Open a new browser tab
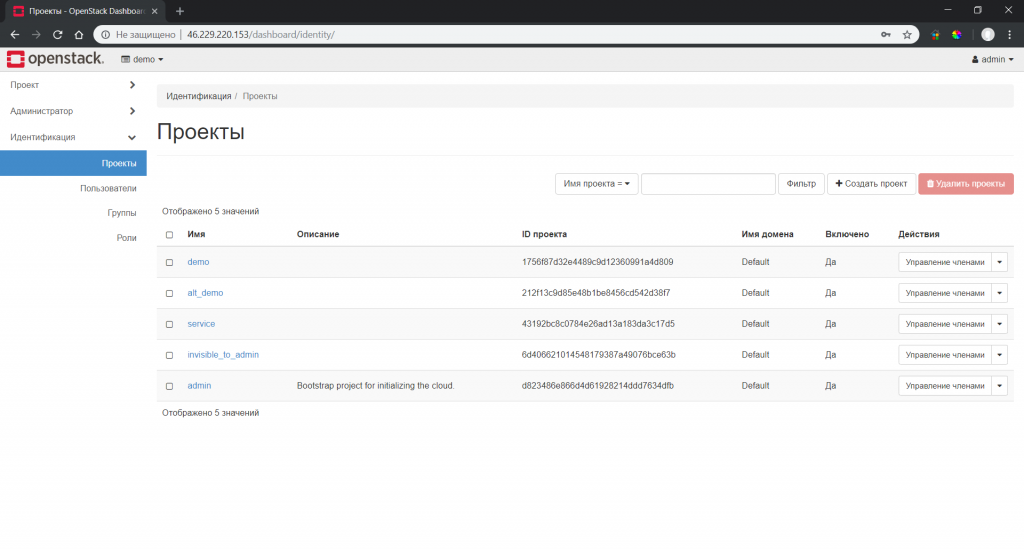1024x549 pixels. 180,11
